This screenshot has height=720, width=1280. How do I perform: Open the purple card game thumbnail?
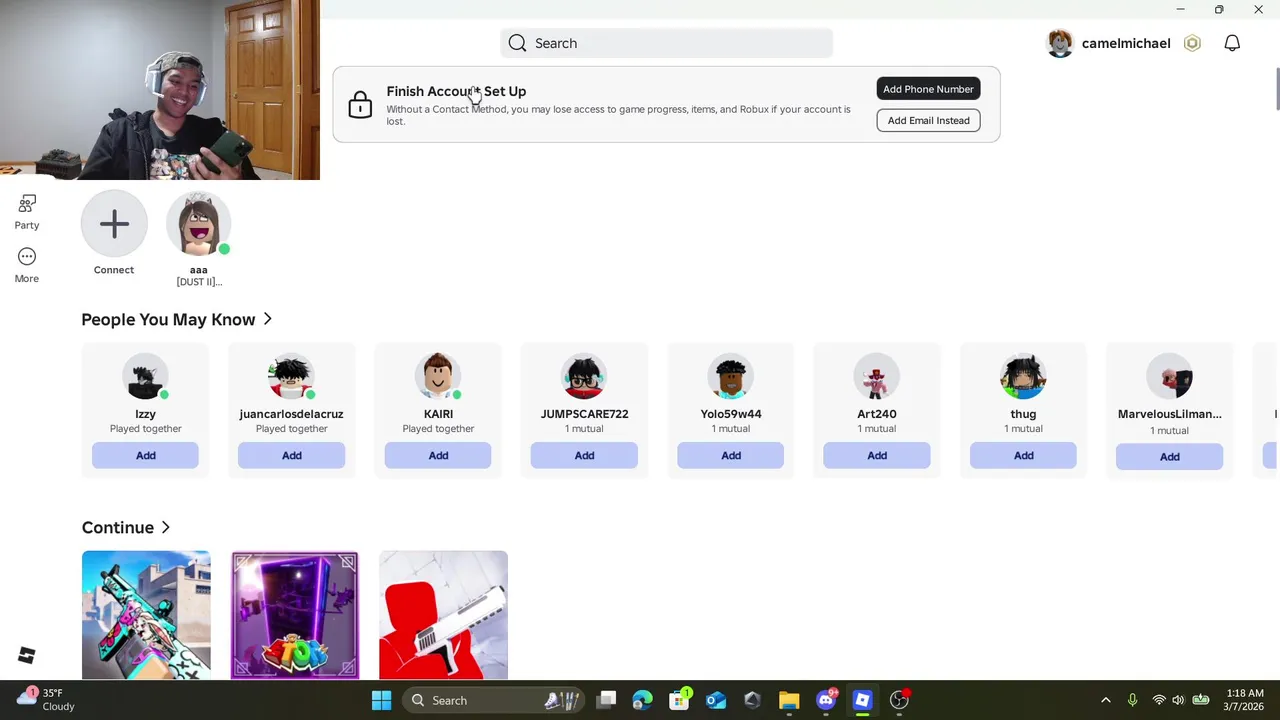(294, 615)
